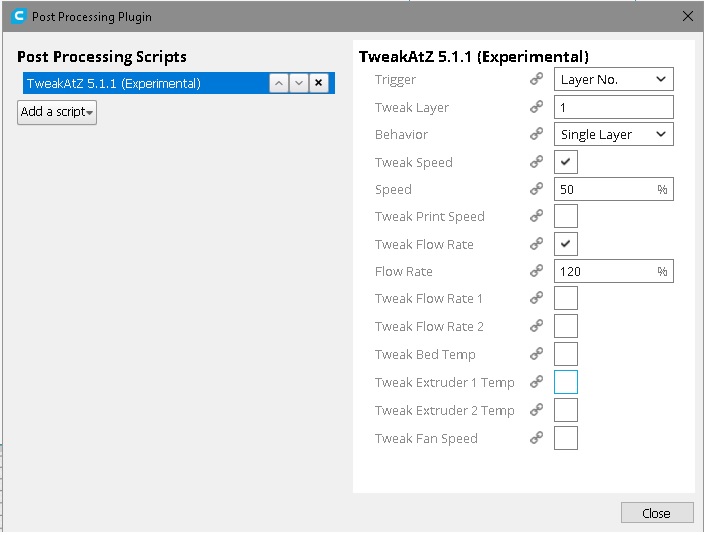The height and width of the screenshot is (535, 705).
Task: Click the Post Processing Scripts heading
Action: pos(102,57)
